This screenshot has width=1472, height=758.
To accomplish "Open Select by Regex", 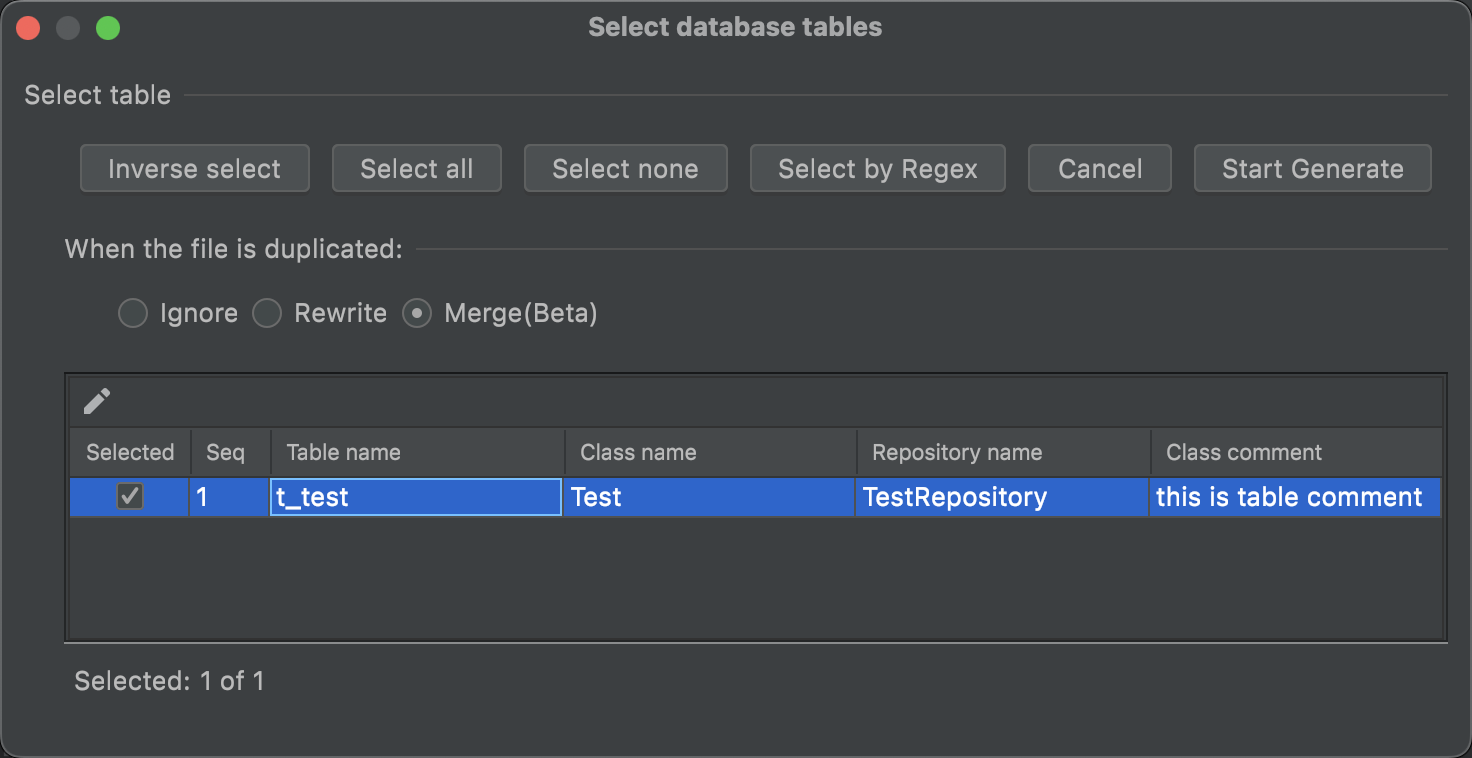I will point(878,169).
